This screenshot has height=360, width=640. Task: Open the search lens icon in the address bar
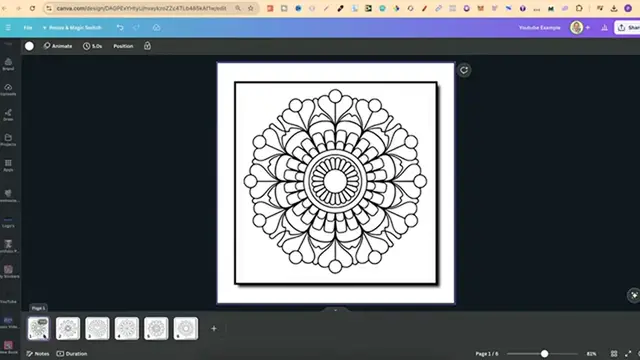238,8
